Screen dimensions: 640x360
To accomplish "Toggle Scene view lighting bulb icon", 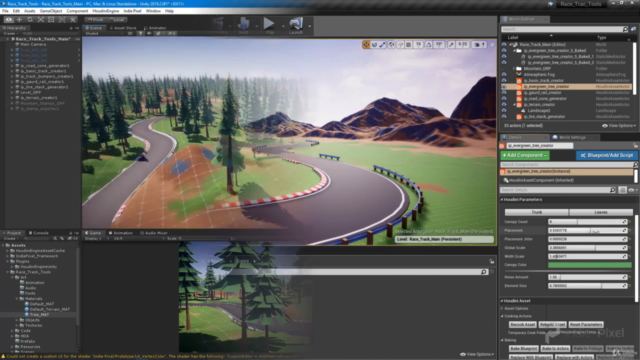I will 140,33.
